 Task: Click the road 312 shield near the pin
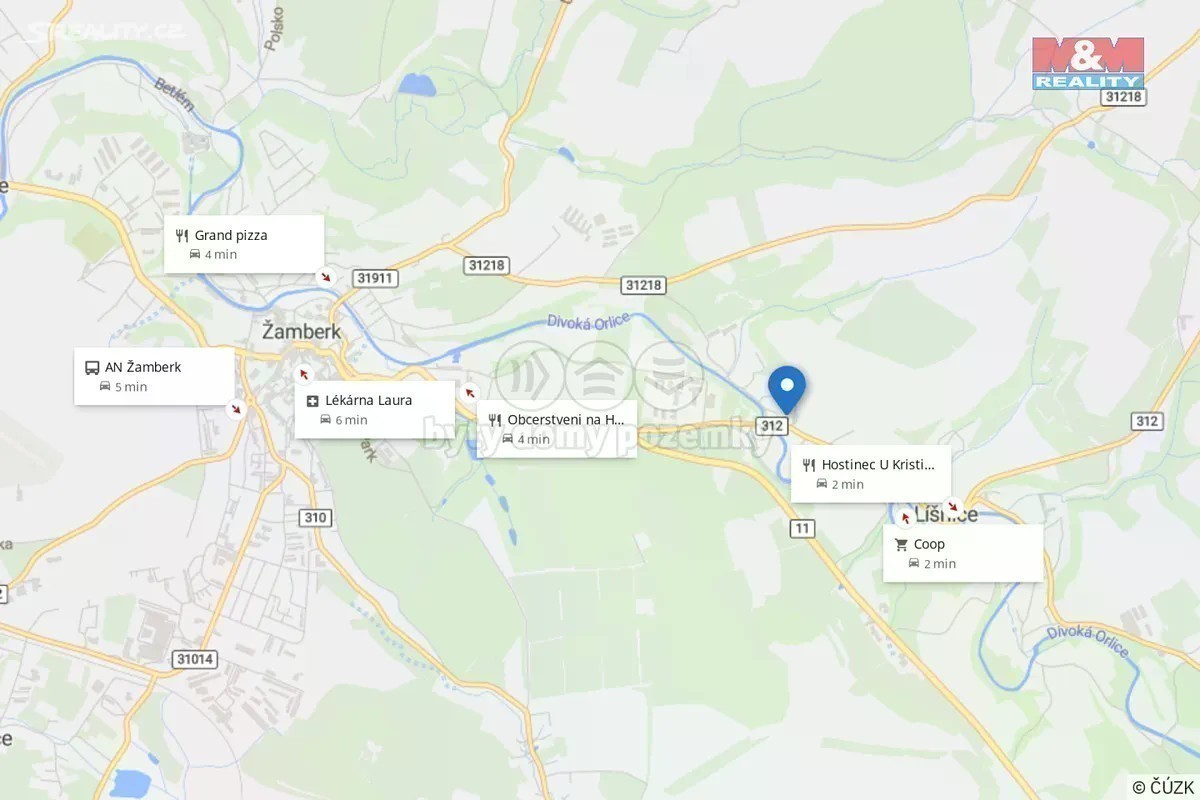(772, 426)
